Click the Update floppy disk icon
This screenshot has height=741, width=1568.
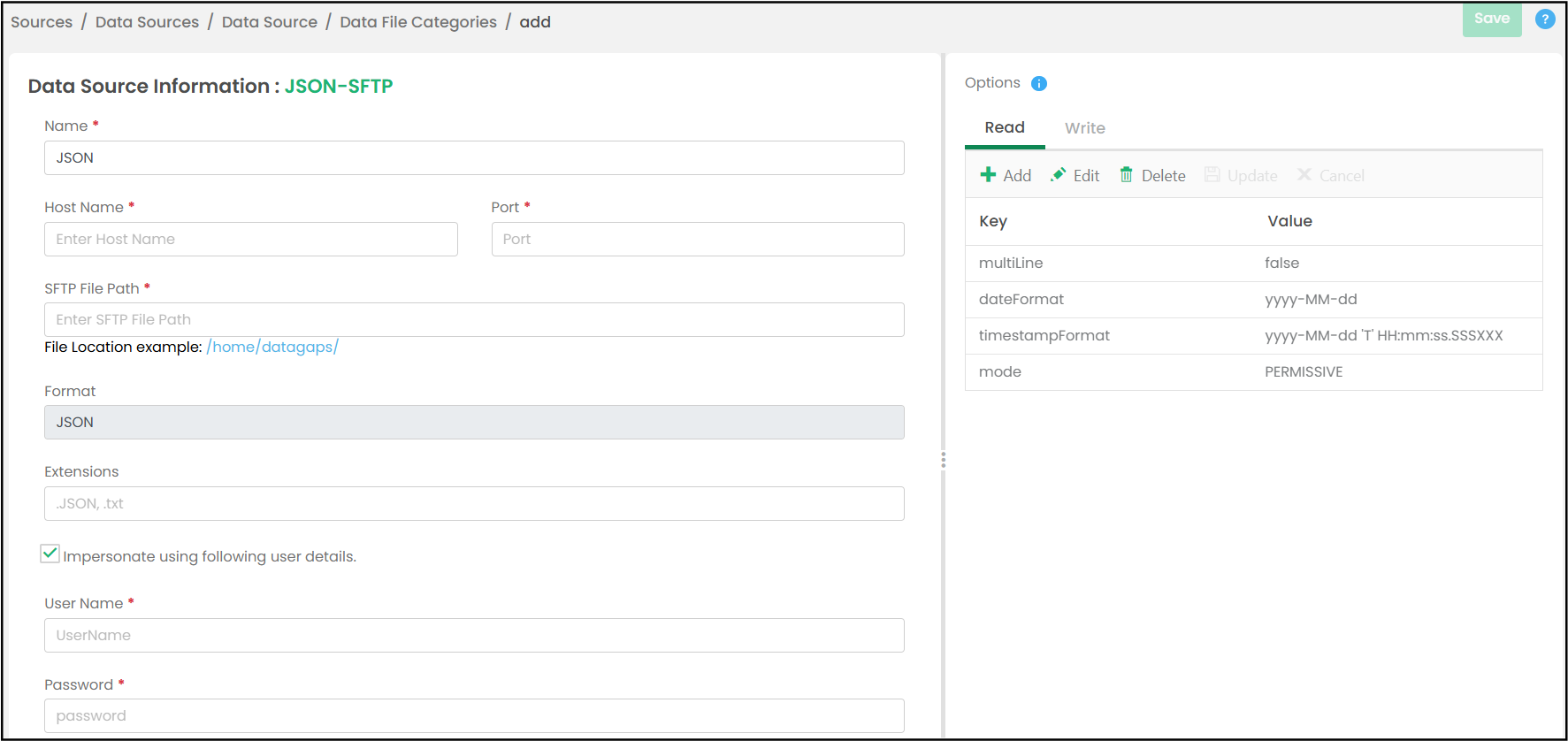[x=1212, y=175]
